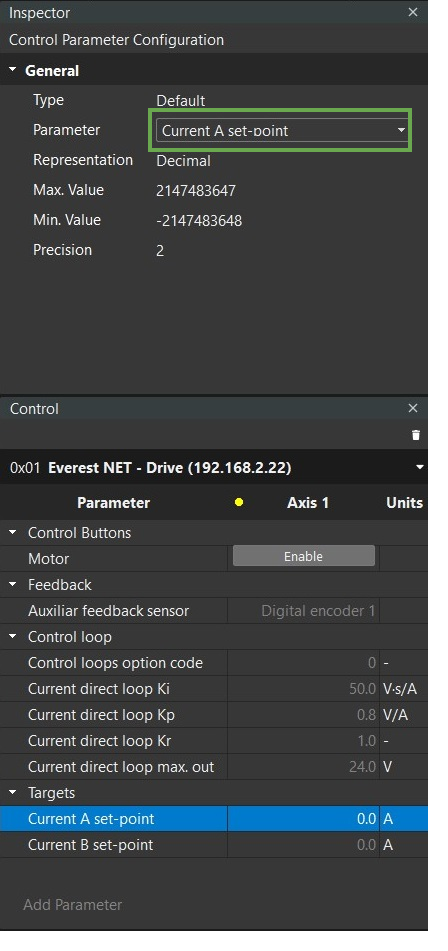Close the Inspector panel
Viewport: 448px width, 951px height.
[x=413, y=12]
